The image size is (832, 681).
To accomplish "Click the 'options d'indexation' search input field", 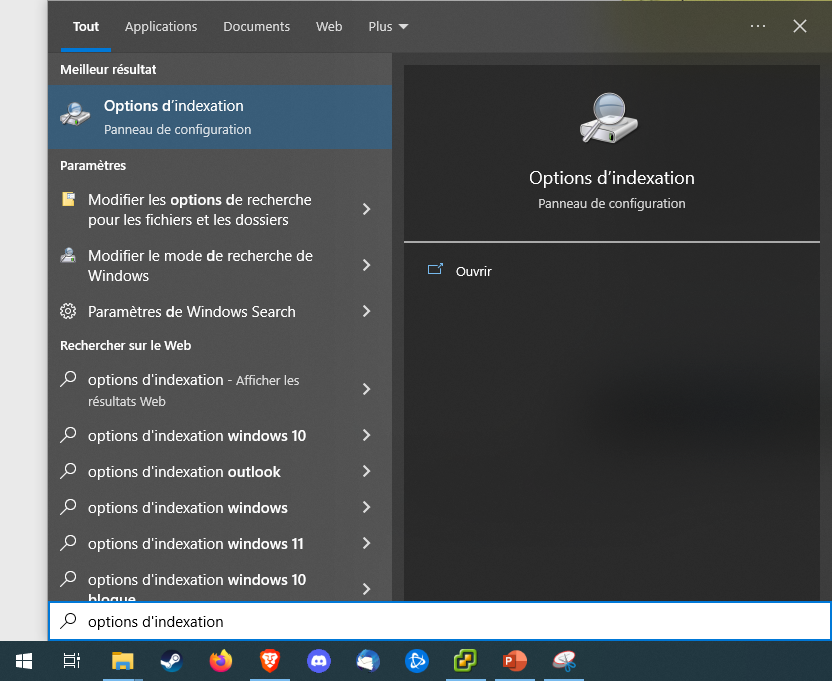I will pos(439,621).
